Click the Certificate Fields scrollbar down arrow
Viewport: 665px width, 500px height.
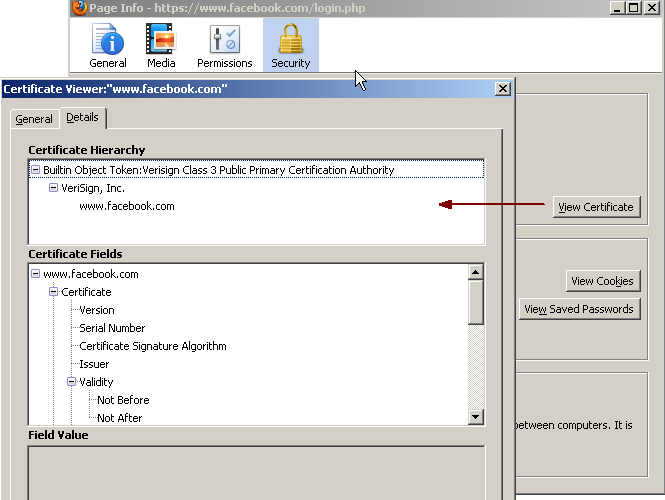[x=475, y=417]
